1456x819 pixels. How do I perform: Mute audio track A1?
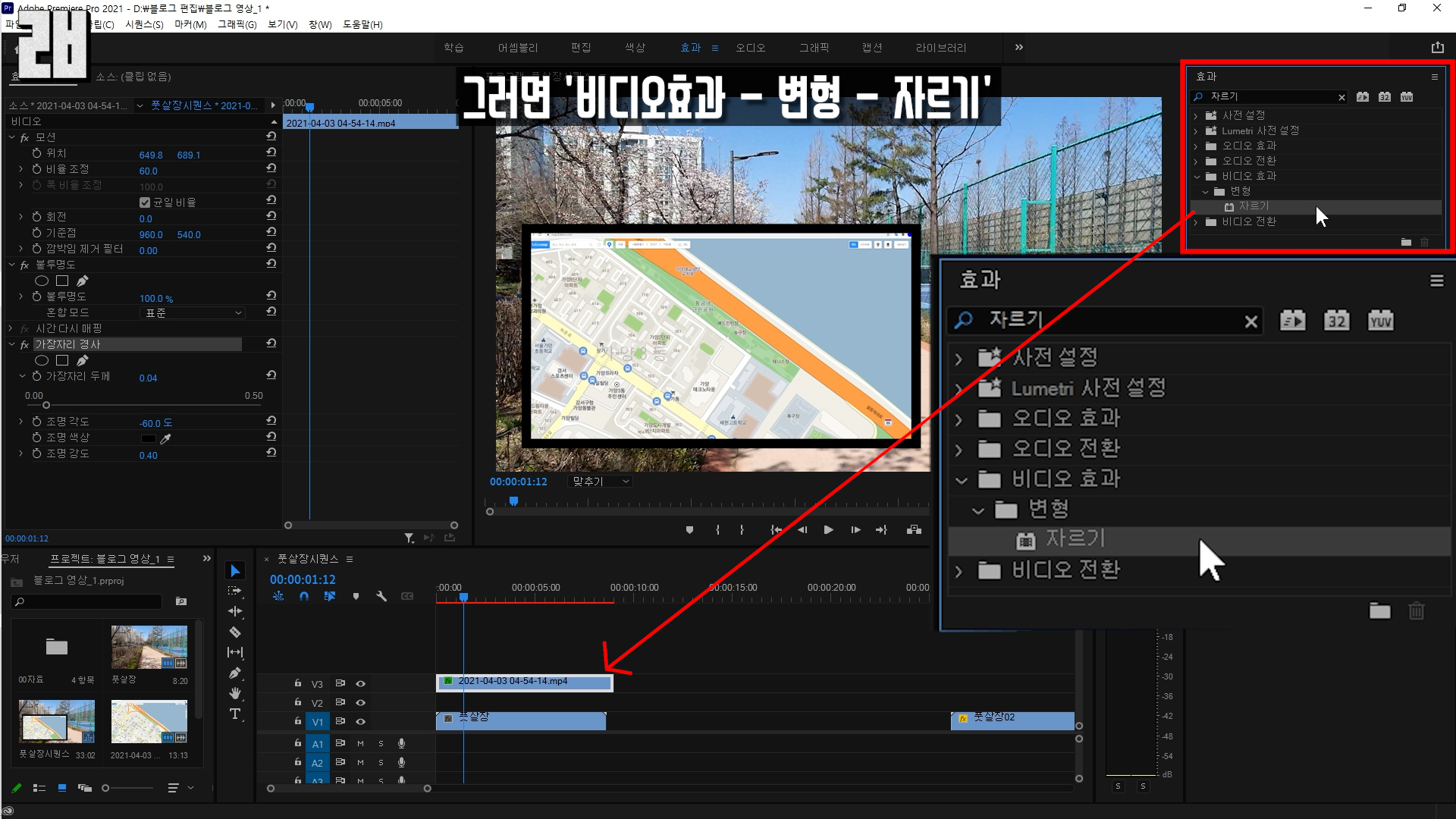360,743
